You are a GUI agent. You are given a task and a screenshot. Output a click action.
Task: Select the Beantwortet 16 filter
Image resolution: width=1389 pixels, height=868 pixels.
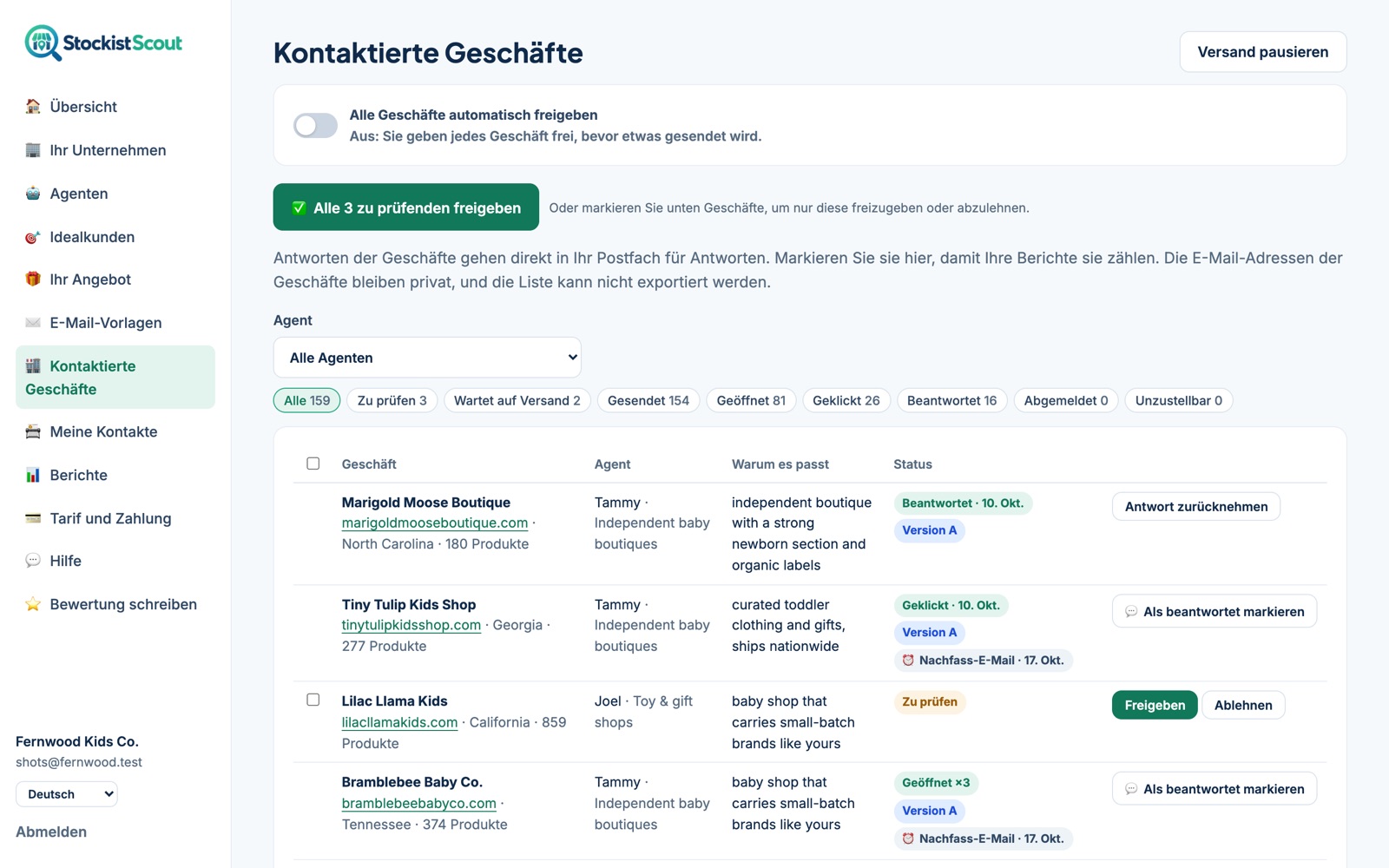952,400
